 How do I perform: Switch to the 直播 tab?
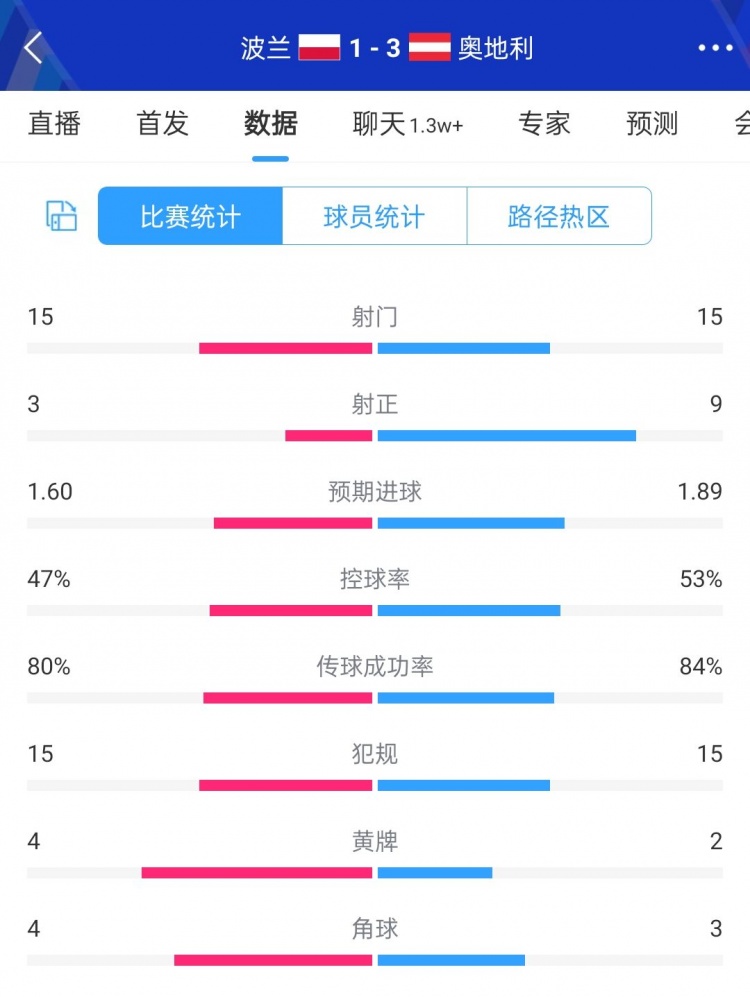54,123
